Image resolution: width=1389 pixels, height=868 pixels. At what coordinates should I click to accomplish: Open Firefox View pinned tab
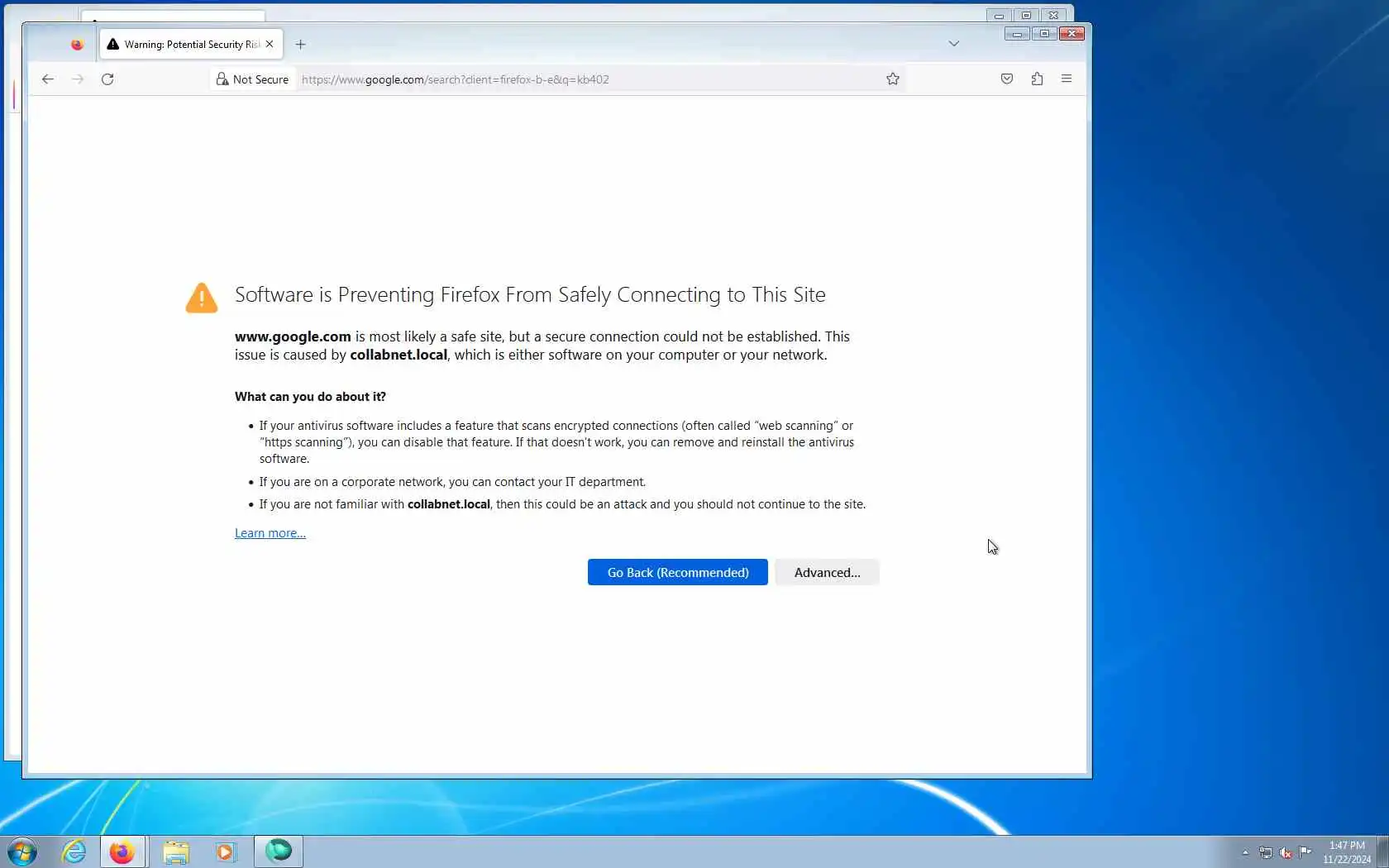click(77, 45)
